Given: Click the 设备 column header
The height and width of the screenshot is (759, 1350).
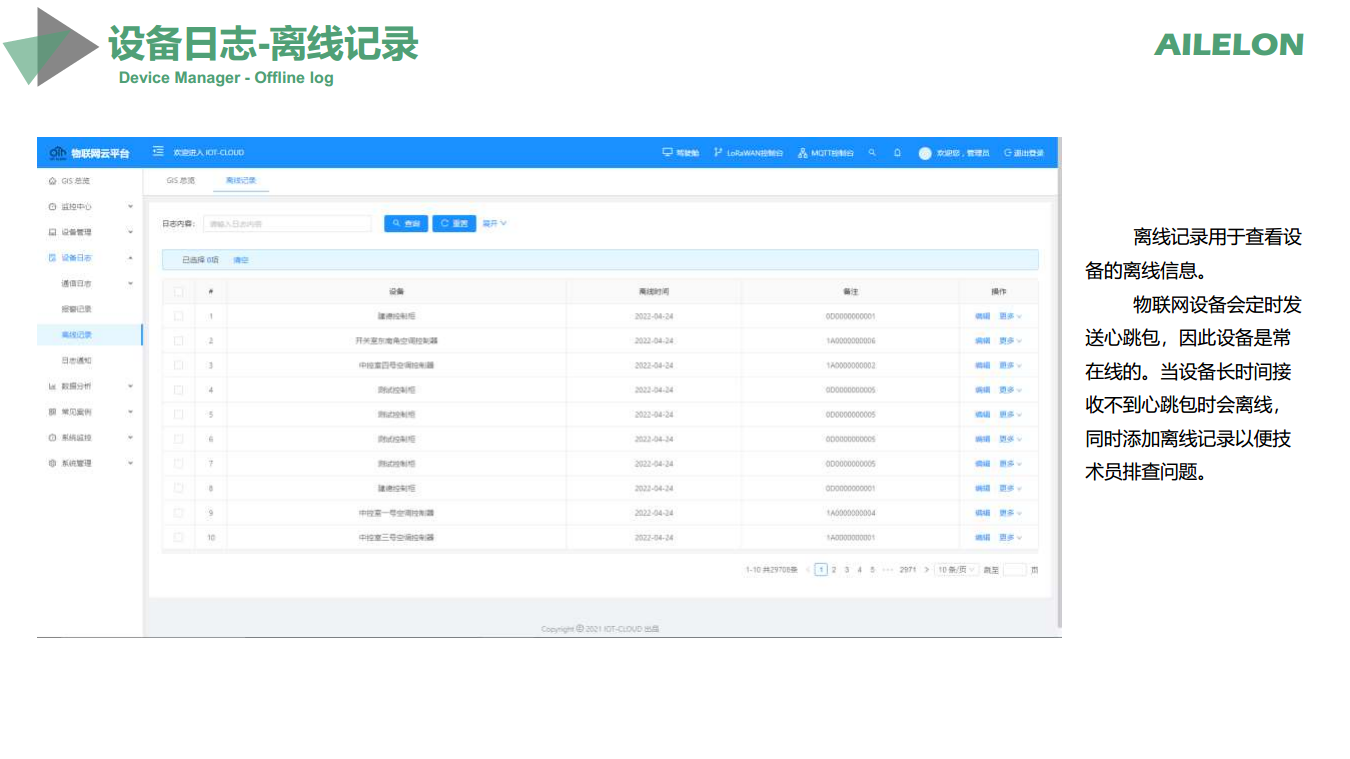Looking at the screenshot, I should (x=397, y=292).
